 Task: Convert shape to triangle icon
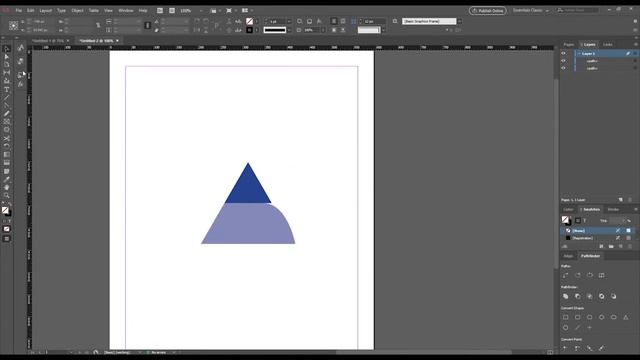click(x=626, y=317)
